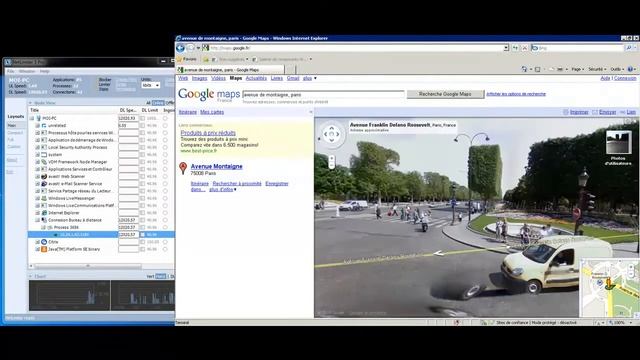This screenshot has width=640, height=360.
Task: Click the blue Help icon in IE's command bar
Action: pyautogui.click(x=630, y=69)
